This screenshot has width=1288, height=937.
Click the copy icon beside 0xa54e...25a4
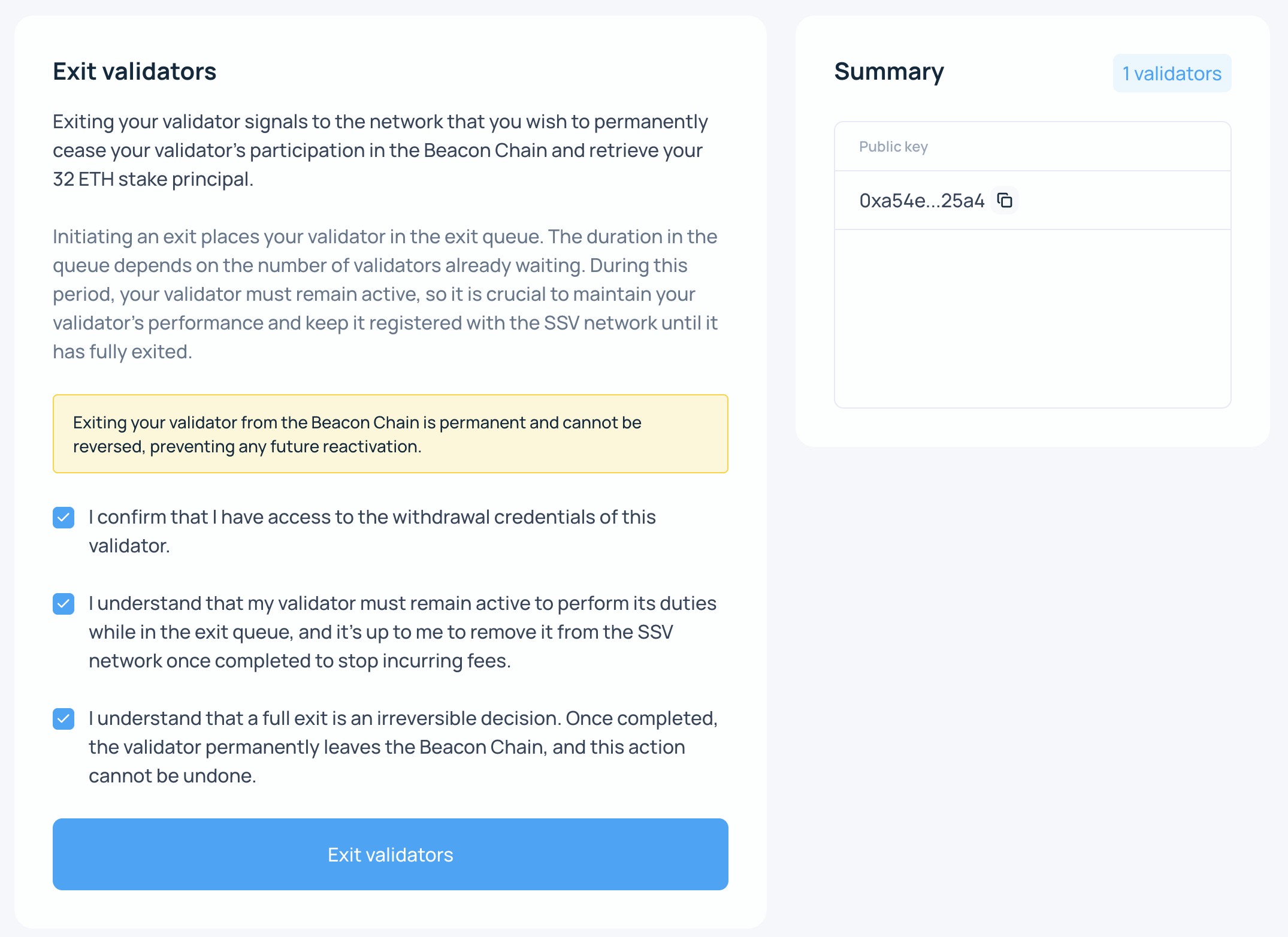pyautogui.click(x=1004, y=201)
